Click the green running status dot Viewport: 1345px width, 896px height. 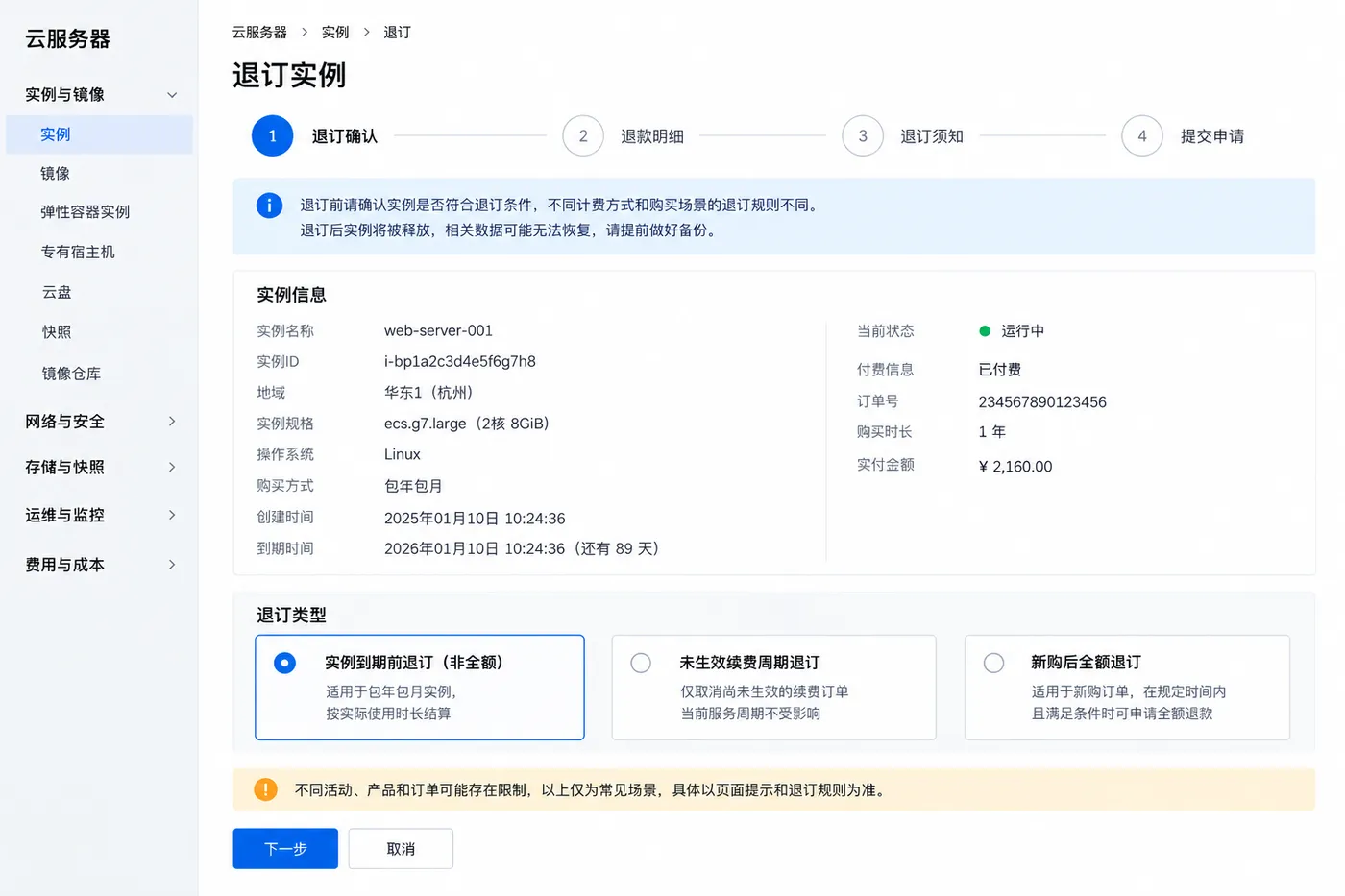985,331
